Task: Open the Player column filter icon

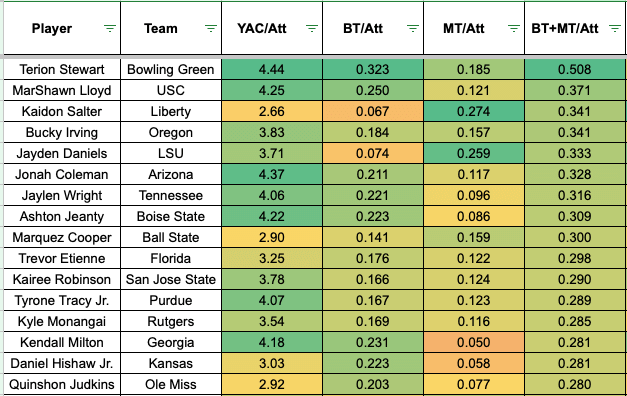Action: point(110,28)
